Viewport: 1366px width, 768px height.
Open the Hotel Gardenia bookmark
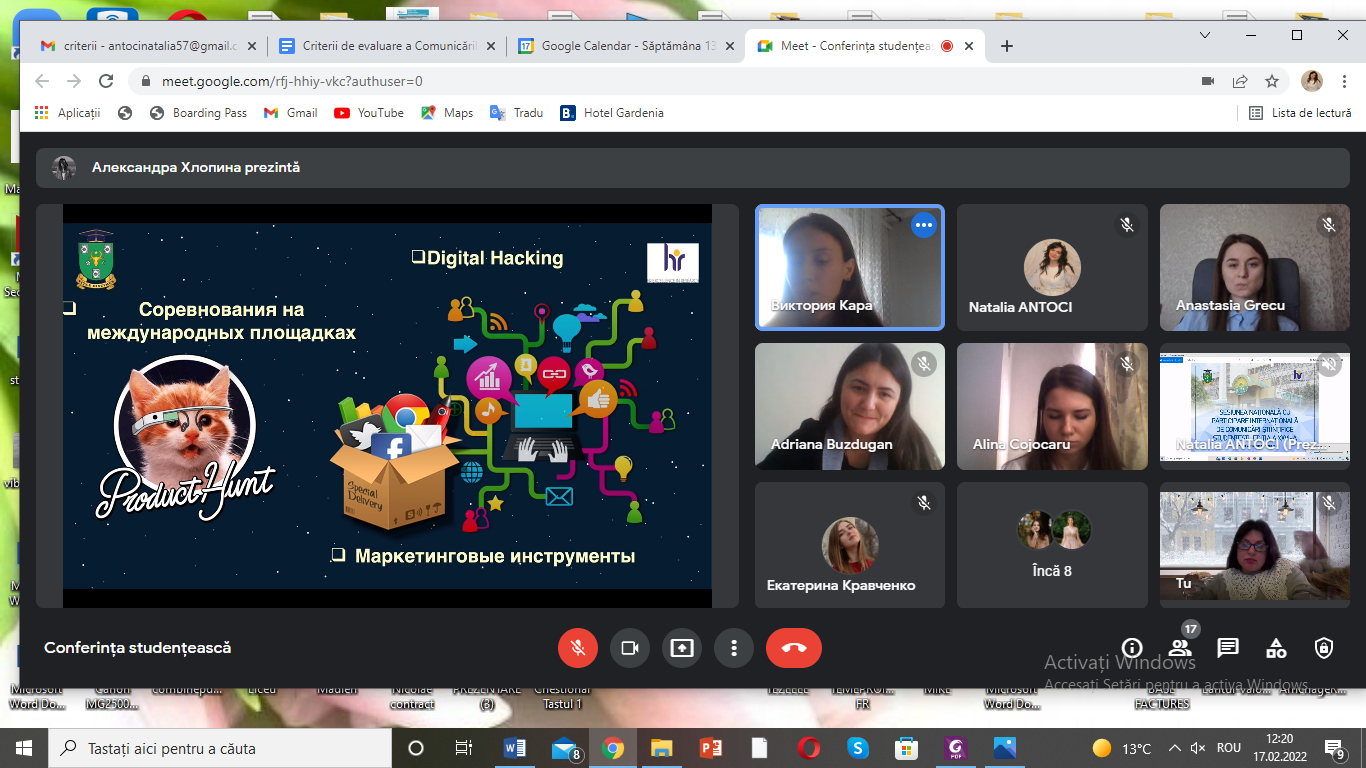(612, 113)
